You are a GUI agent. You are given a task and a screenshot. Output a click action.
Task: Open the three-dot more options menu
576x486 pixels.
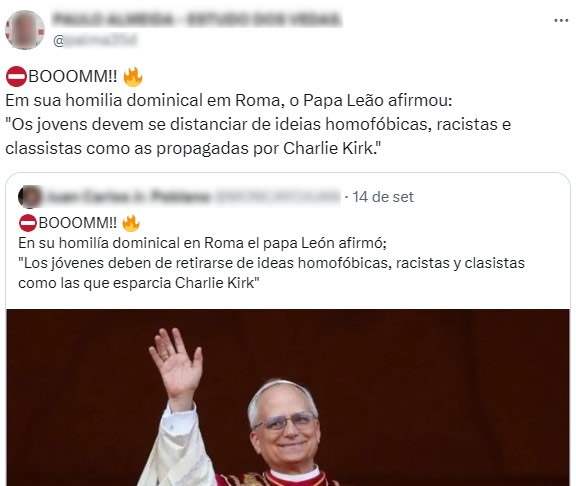click(561, 21)
